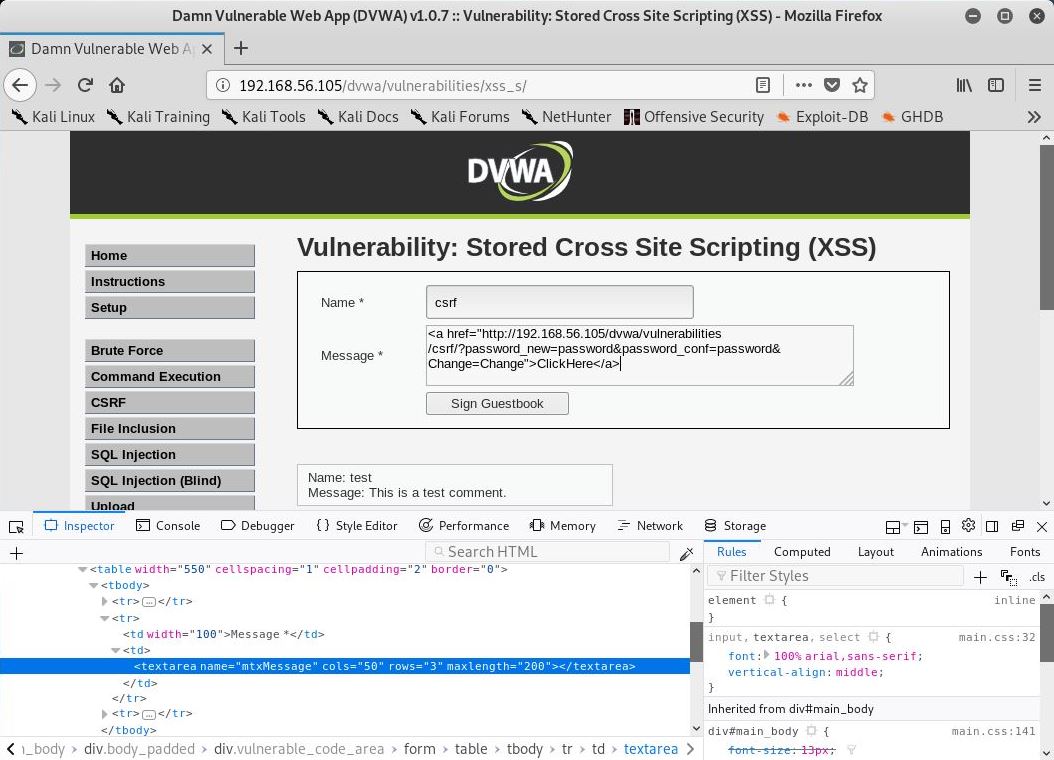Screen dimensions: 1054x760
Task: Focus the Name input field
Action: point(559,302)
